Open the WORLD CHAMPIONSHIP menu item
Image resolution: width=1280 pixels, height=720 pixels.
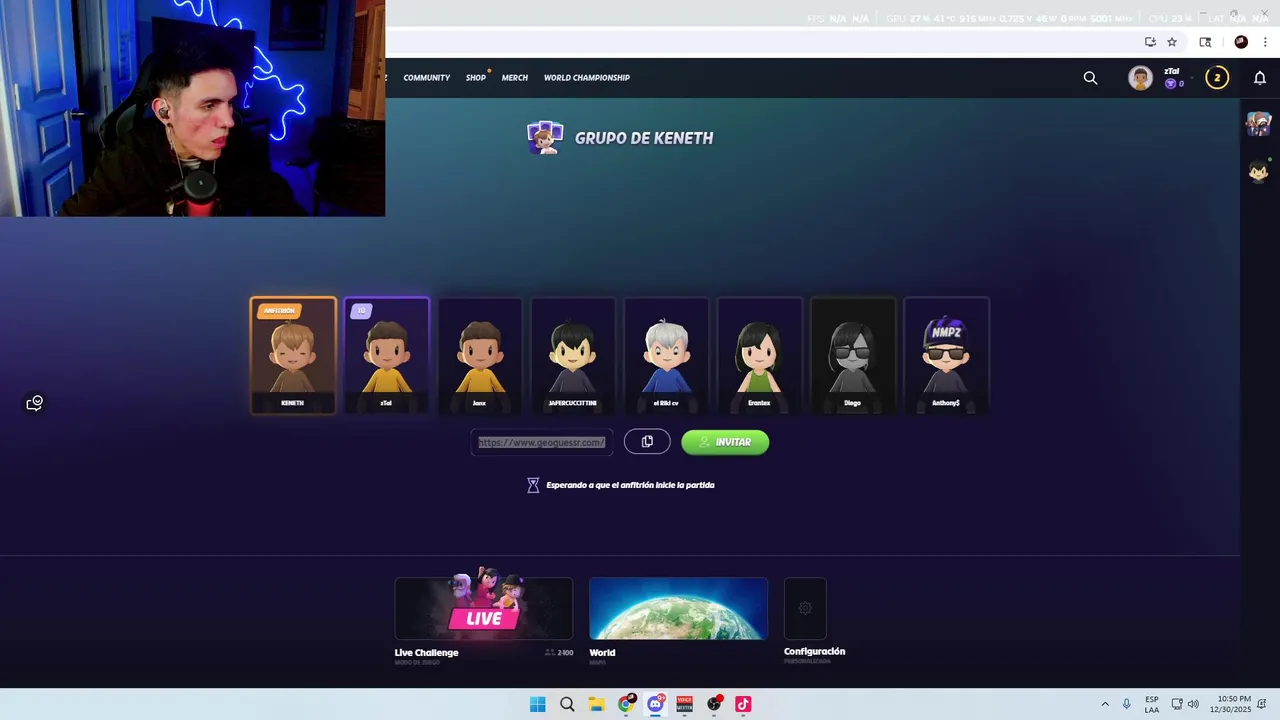point(587,78)
